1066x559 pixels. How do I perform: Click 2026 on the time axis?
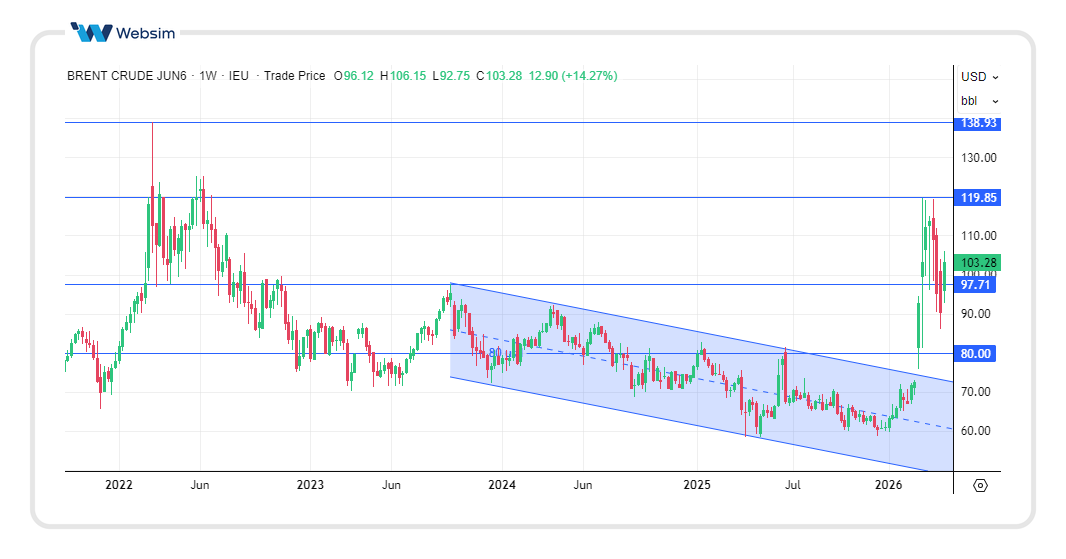click(x=889, y=485)
